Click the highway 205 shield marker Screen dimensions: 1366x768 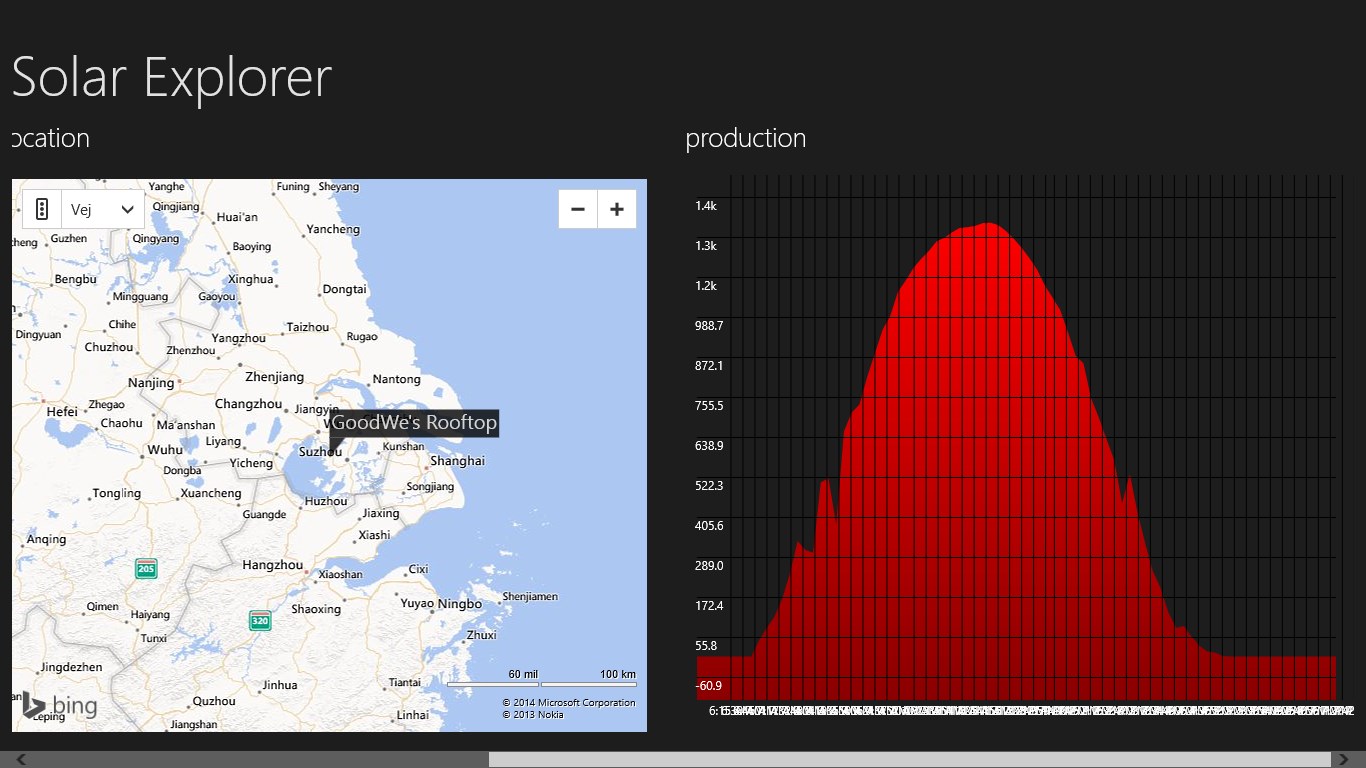pyautogui.click(x=146, y=569)
